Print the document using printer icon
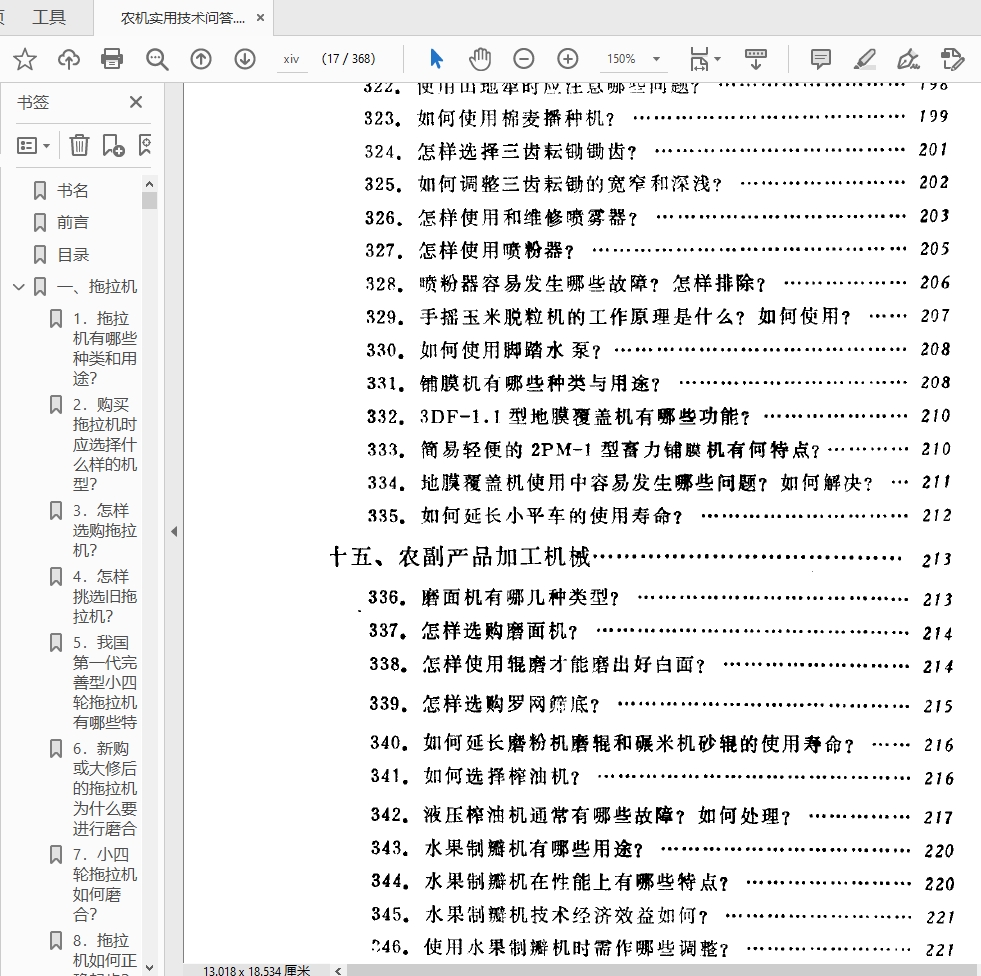This screenshot has width=981, height=976. (x=112, y=59)
